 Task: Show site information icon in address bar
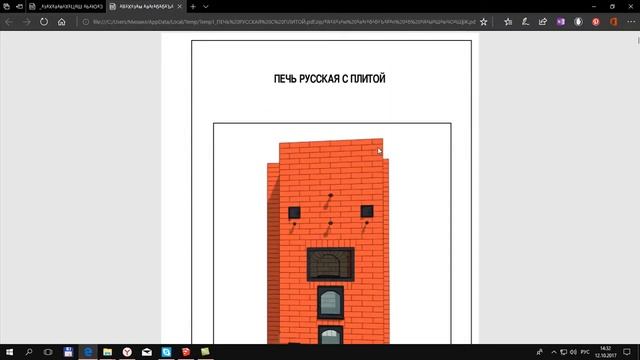[86, 22]
